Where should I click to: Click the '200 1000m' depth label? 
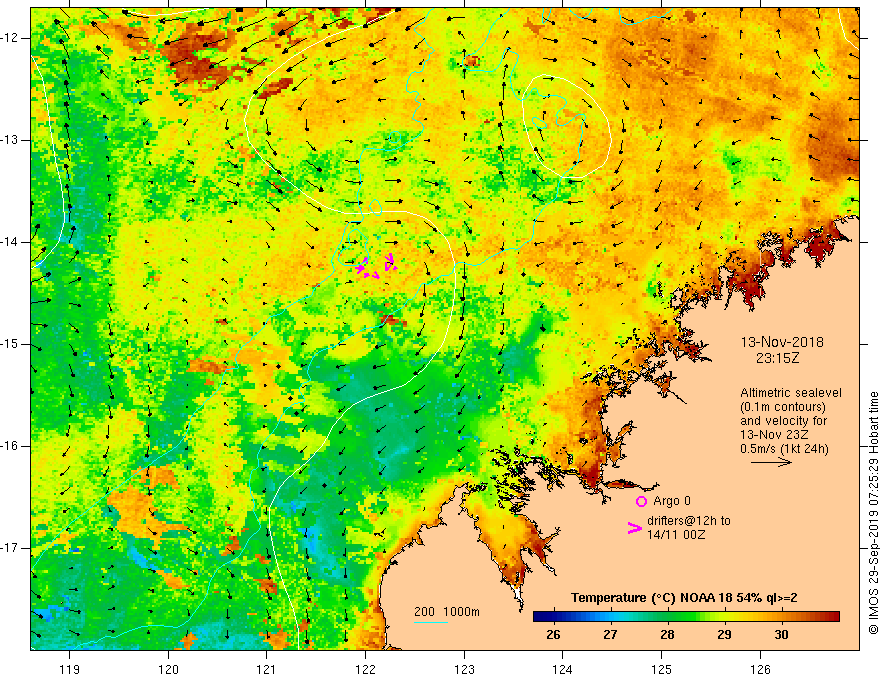[447, 612]
